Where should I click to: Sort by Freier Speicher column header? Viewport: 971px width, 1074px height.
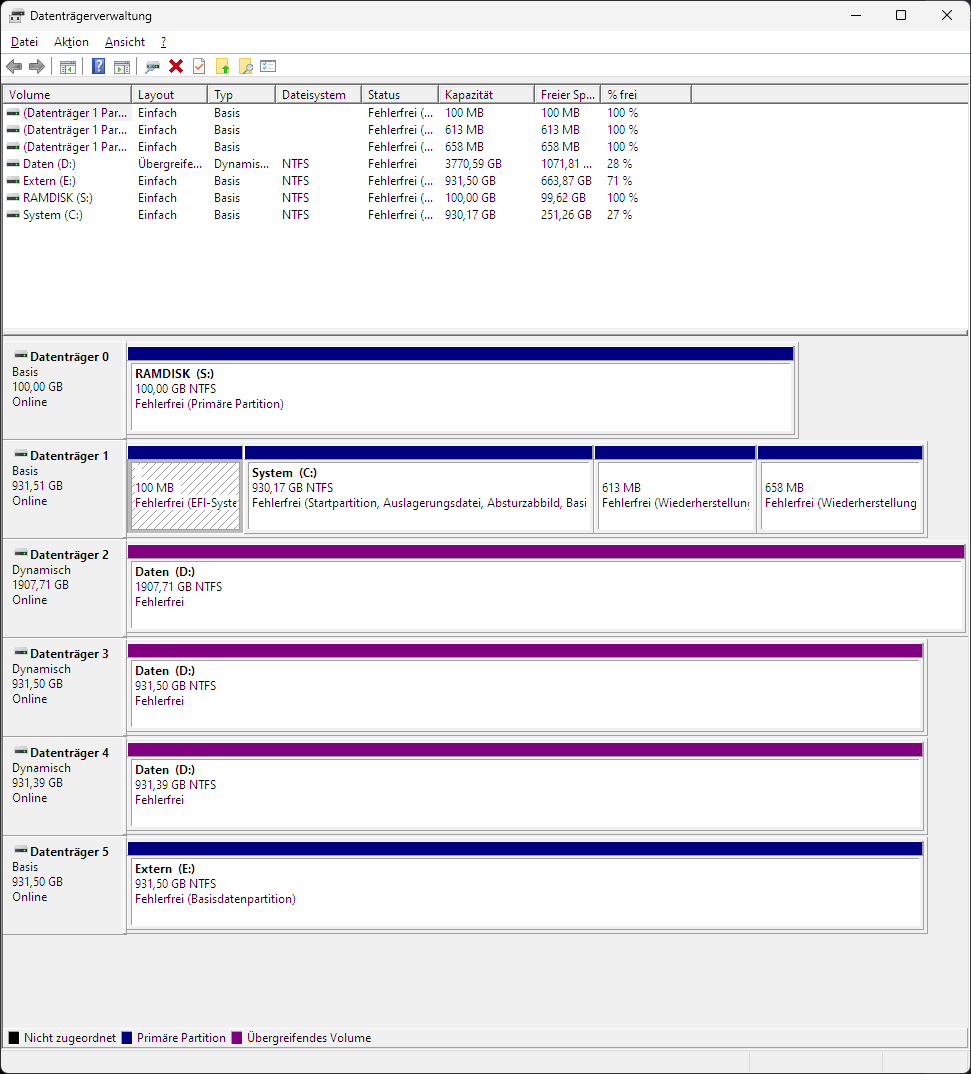(x=568, y=95)
